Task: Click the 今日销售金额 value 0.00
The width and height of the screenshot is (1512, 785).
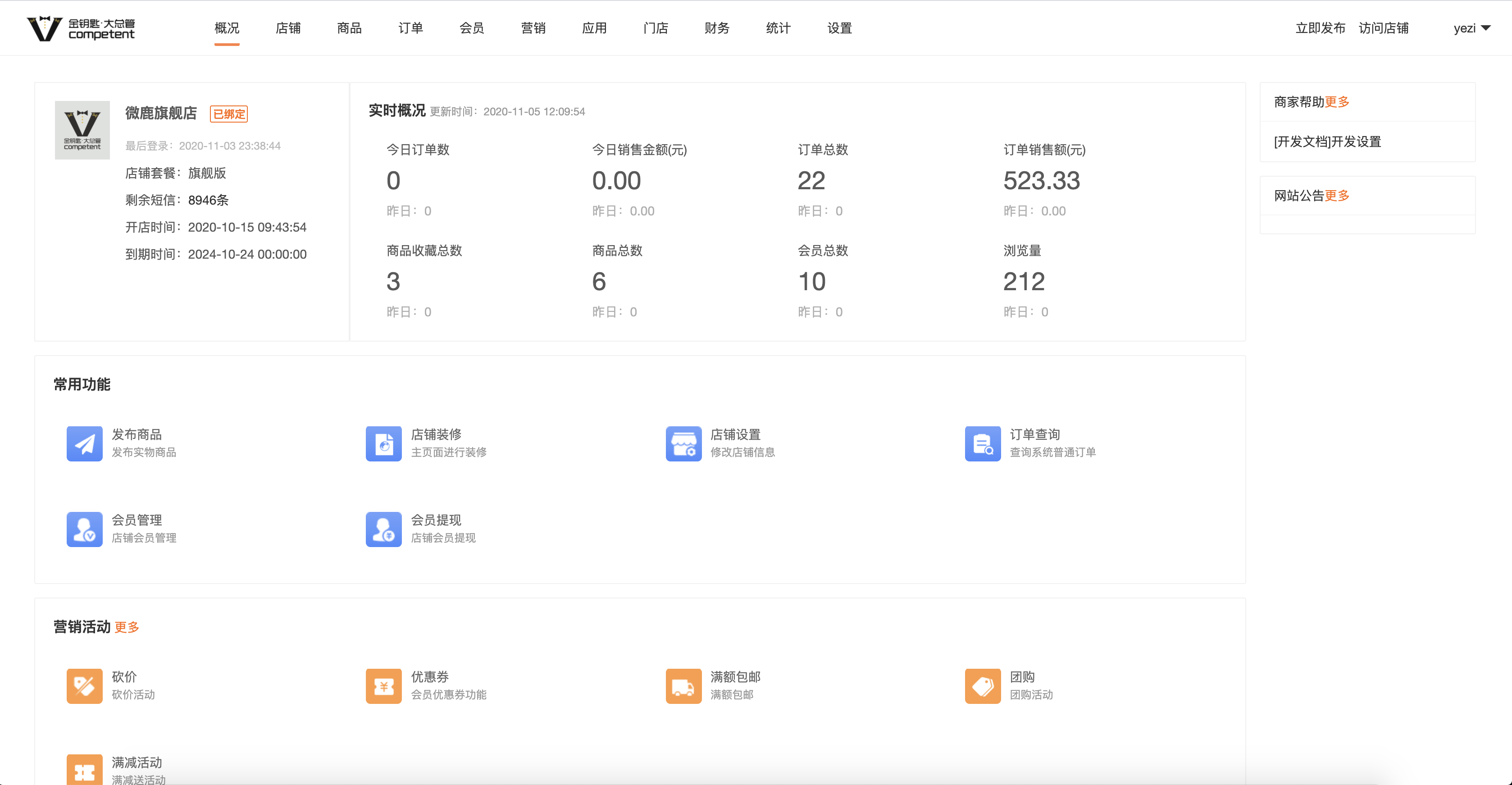Action: click(616, 181)
